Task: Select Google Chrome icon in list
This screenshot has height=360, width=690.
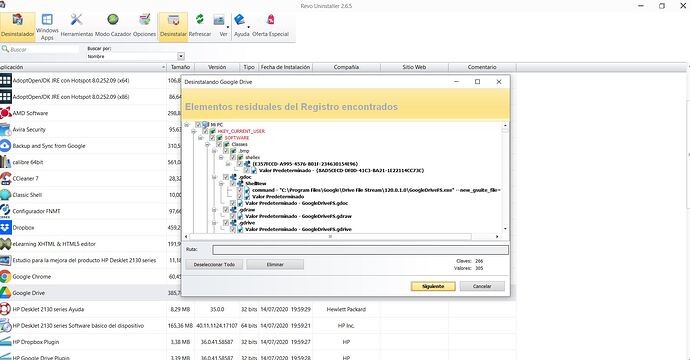Action: (x=5, y=276)
